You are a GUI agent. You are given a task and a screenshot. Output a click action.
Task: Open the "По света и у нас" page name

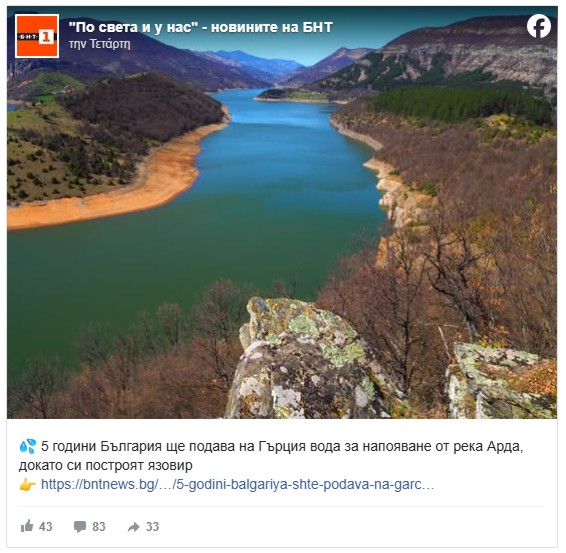[x=200, y=27]
